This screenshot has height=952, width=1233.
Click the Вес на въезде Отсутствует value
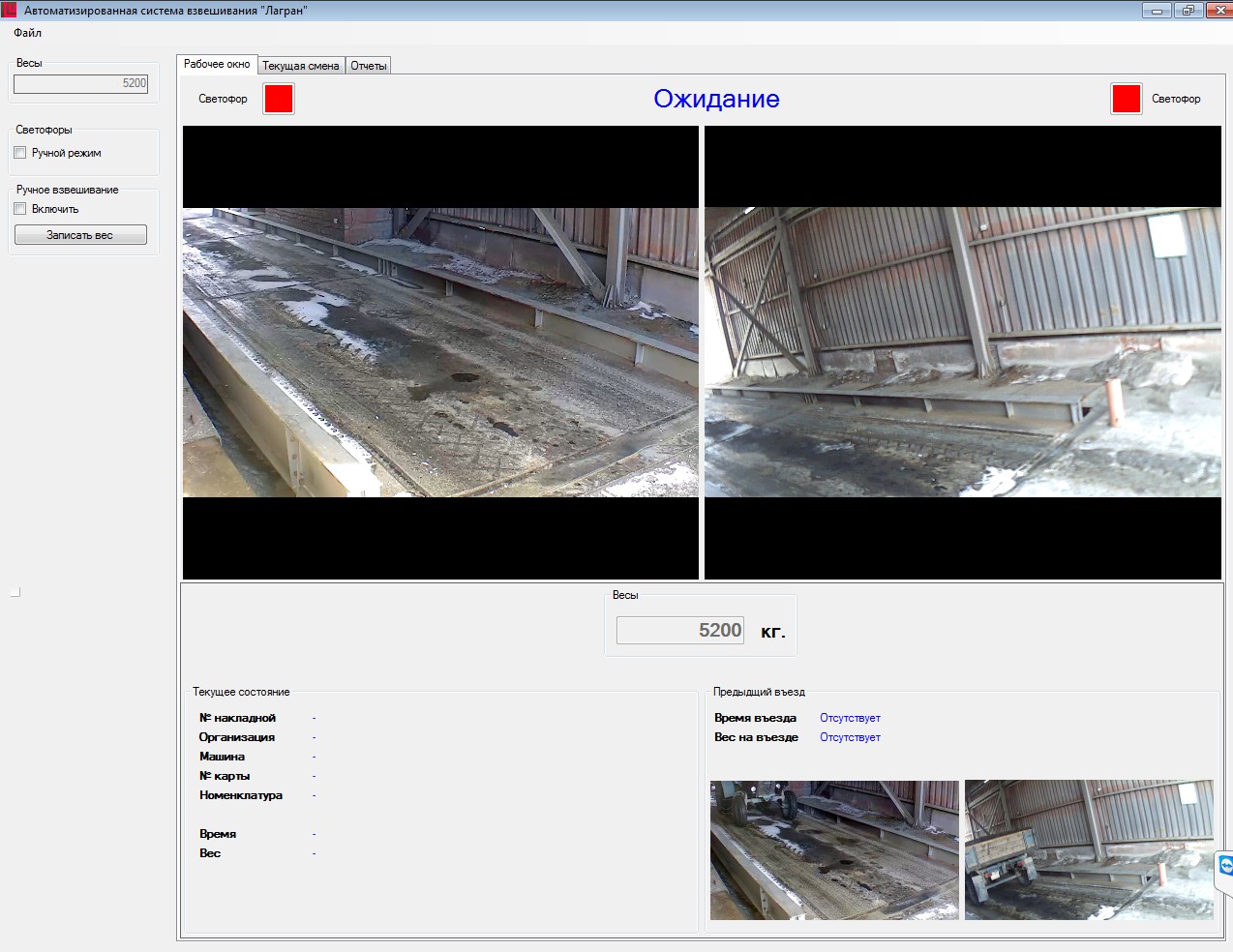point(850,737)
